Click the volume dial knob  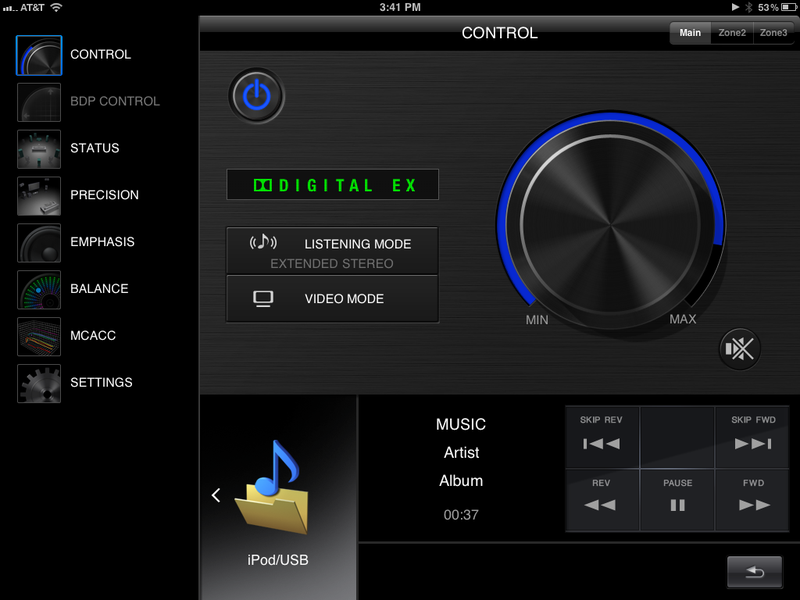point(610,223)
